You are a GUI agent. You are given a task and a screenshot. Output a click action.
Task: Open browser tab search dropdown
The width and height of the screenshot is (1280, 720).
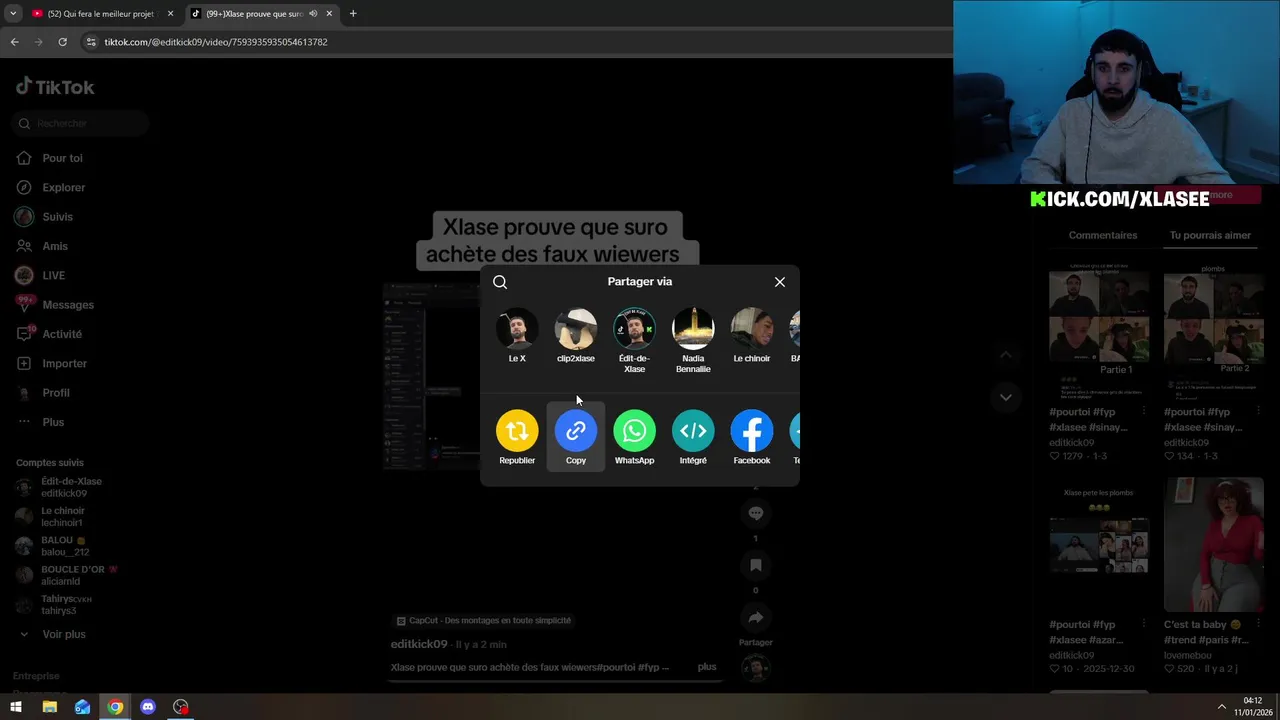[13, 14]
